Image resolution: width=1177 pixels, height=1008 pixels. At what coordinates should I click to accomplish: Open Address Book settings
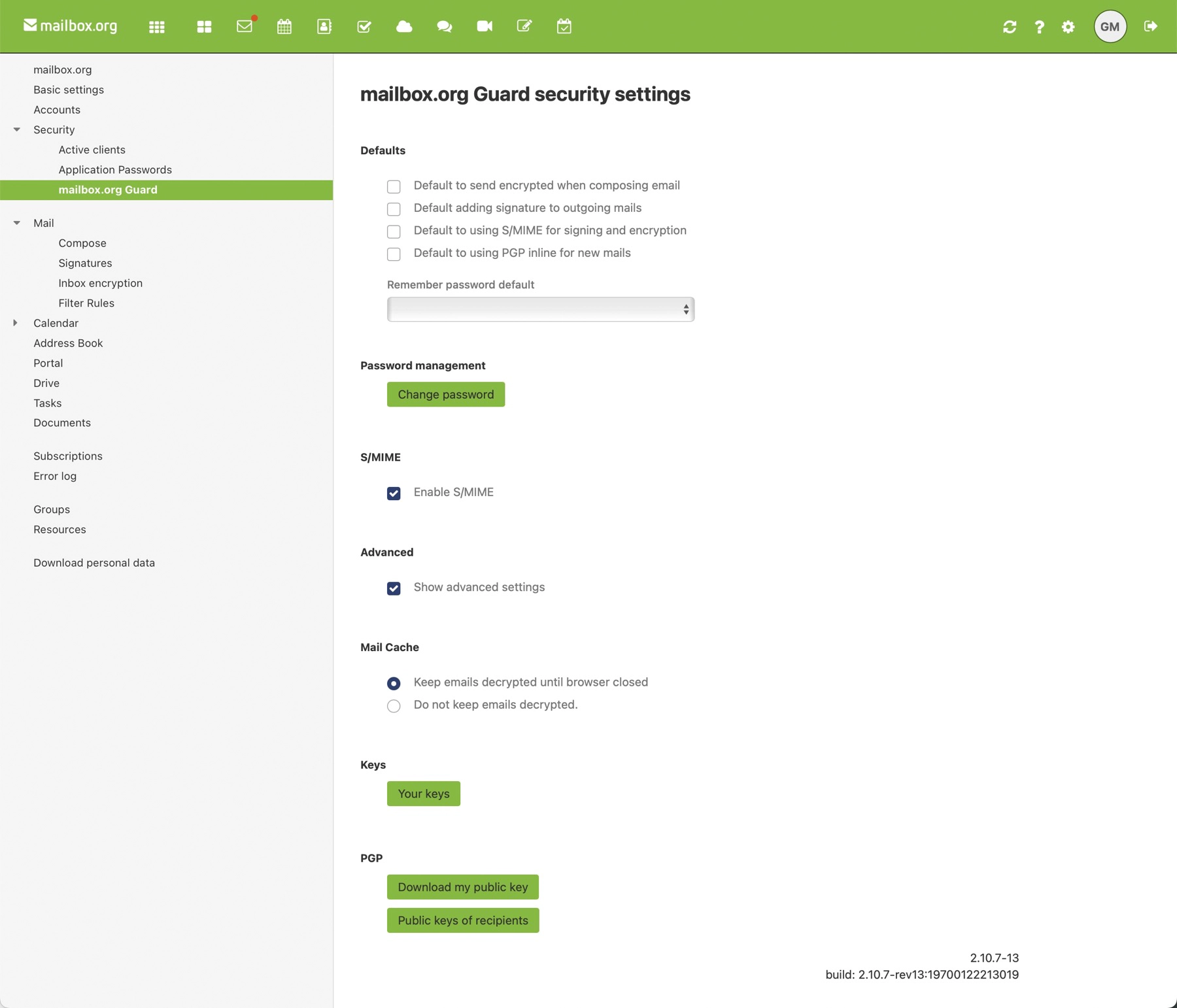point(68,343)
